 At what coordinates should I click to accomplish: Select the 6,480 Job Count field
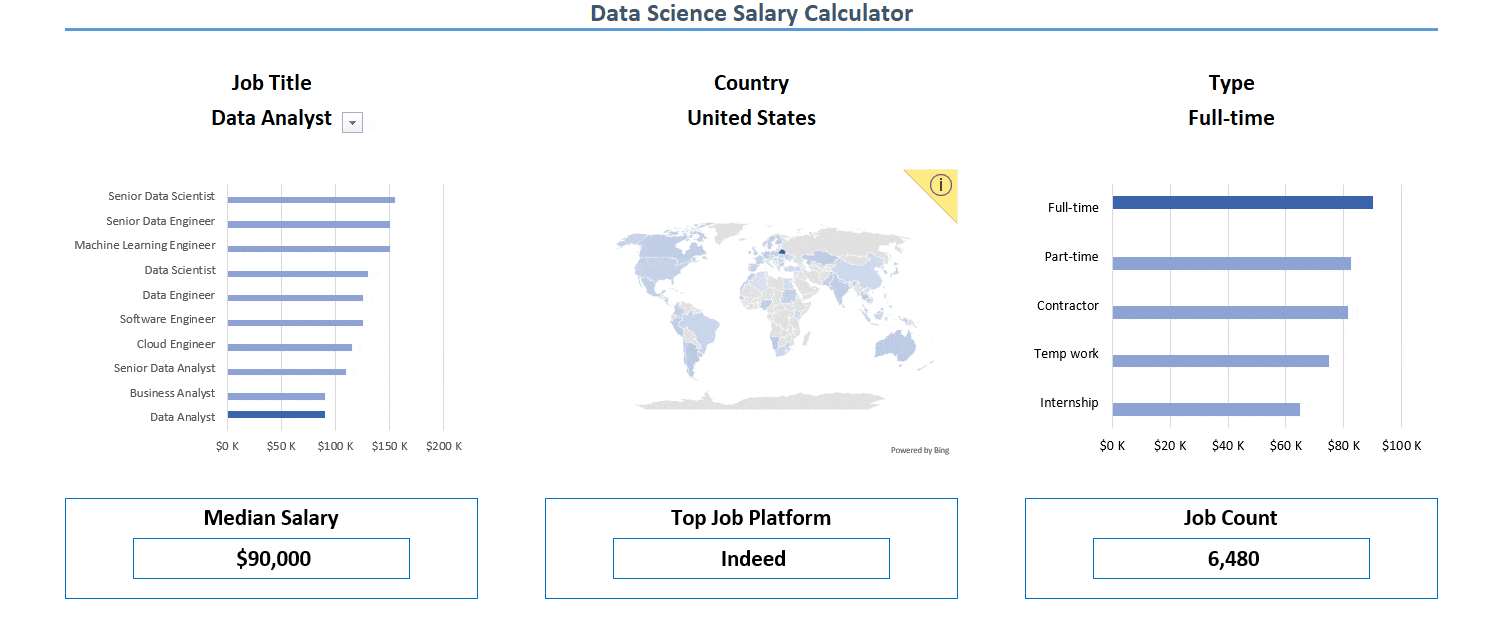(1231, 558)
